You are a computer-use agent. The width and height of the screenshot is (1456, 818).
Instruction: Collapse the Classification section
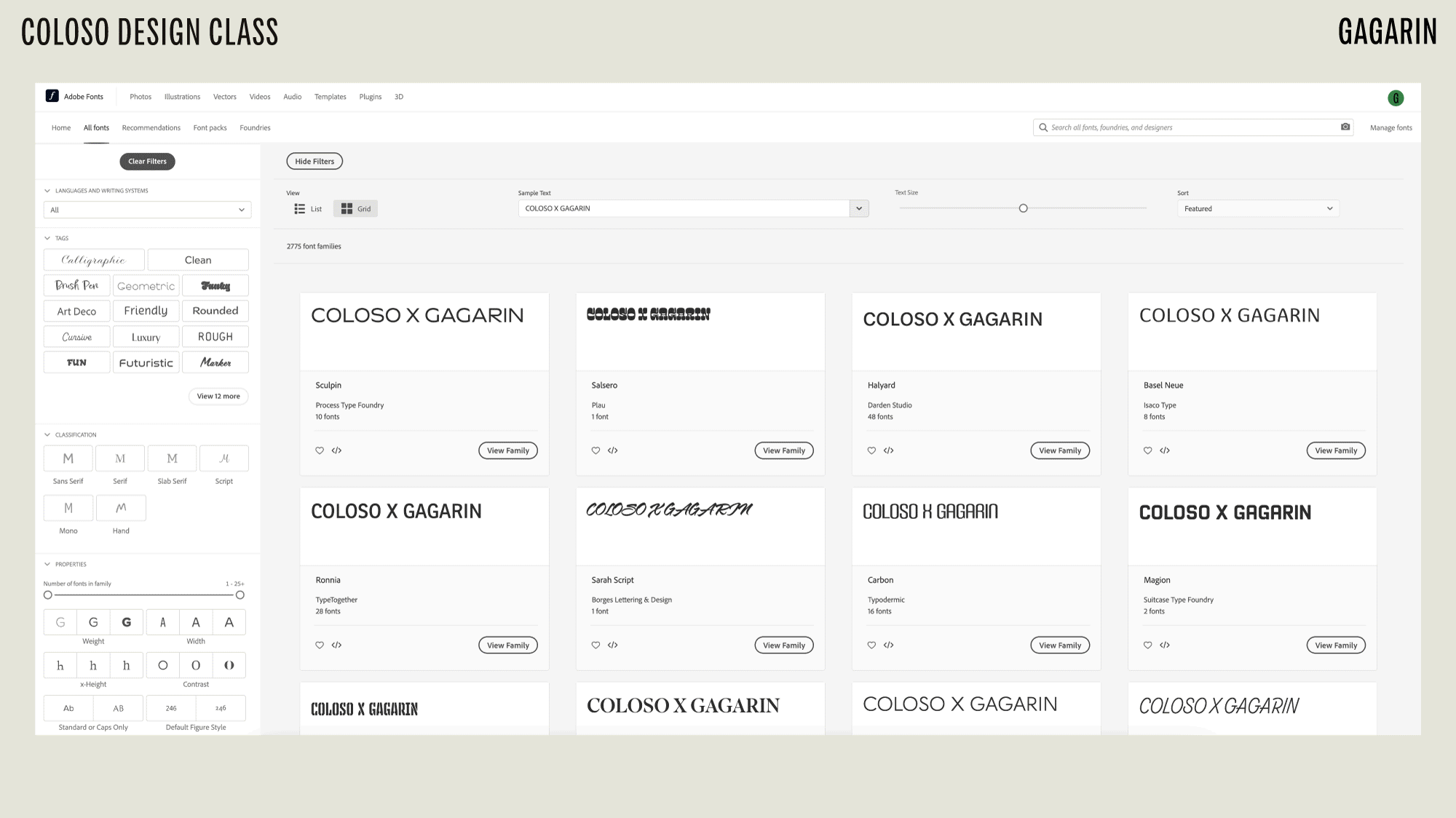(x=47, y=434)
